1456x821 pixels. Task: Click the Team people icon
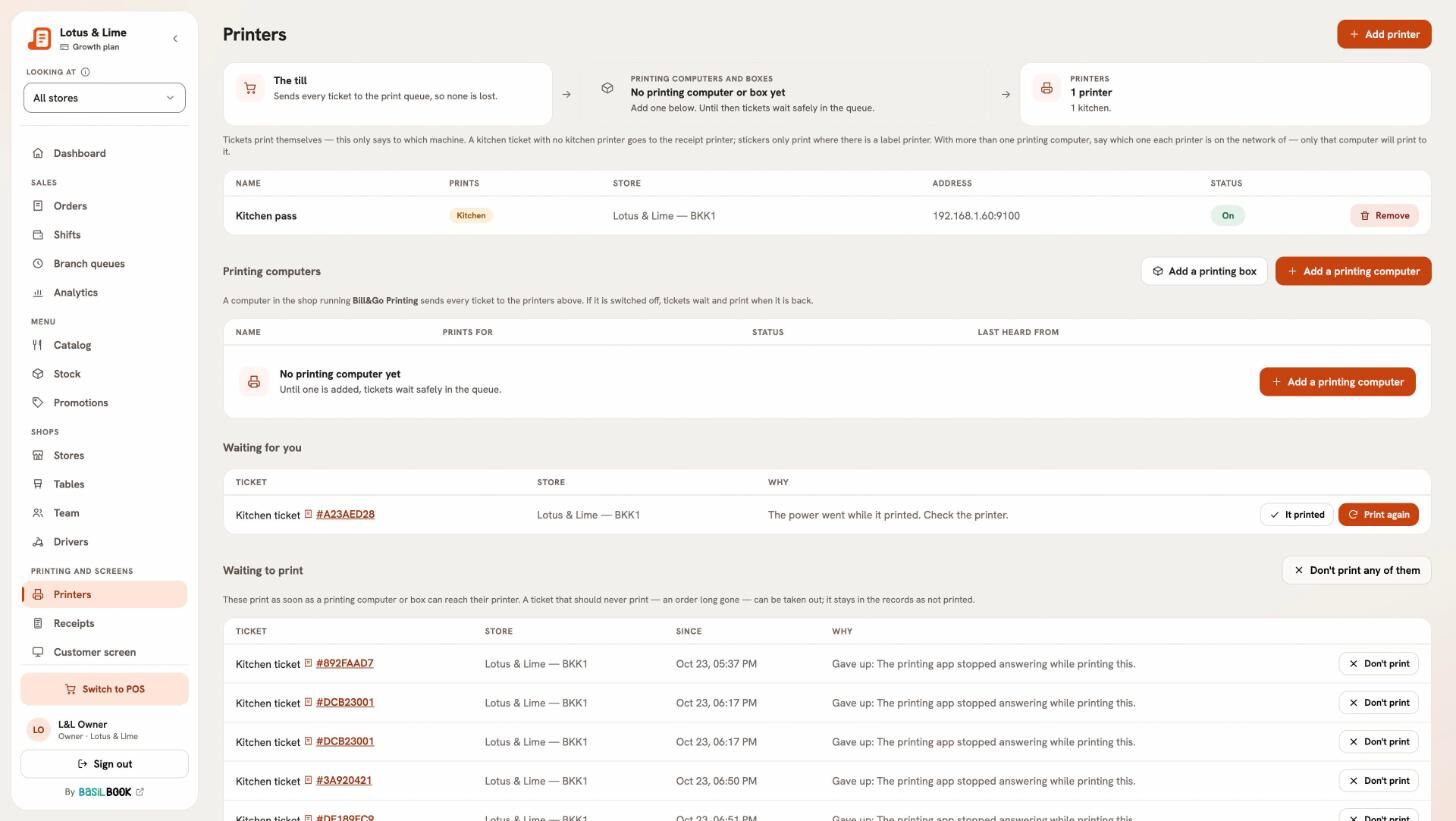38,513
